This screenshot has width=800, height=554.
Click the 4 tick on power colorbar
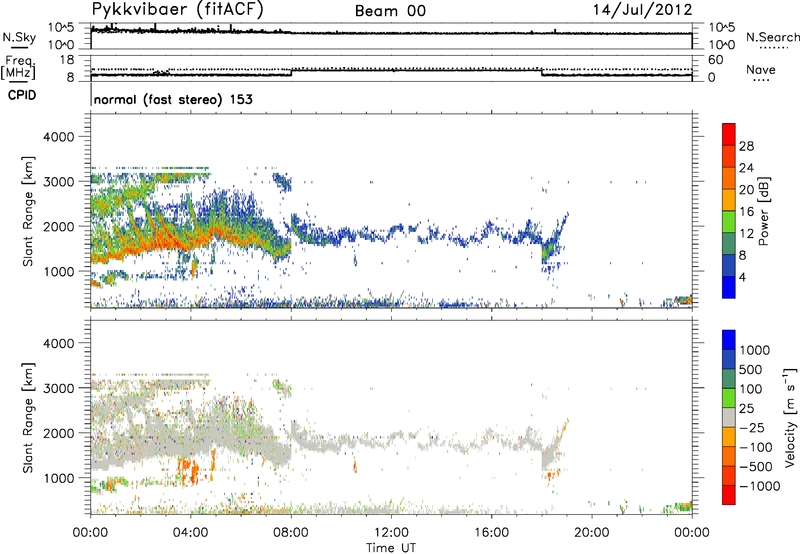pos(742,277)
